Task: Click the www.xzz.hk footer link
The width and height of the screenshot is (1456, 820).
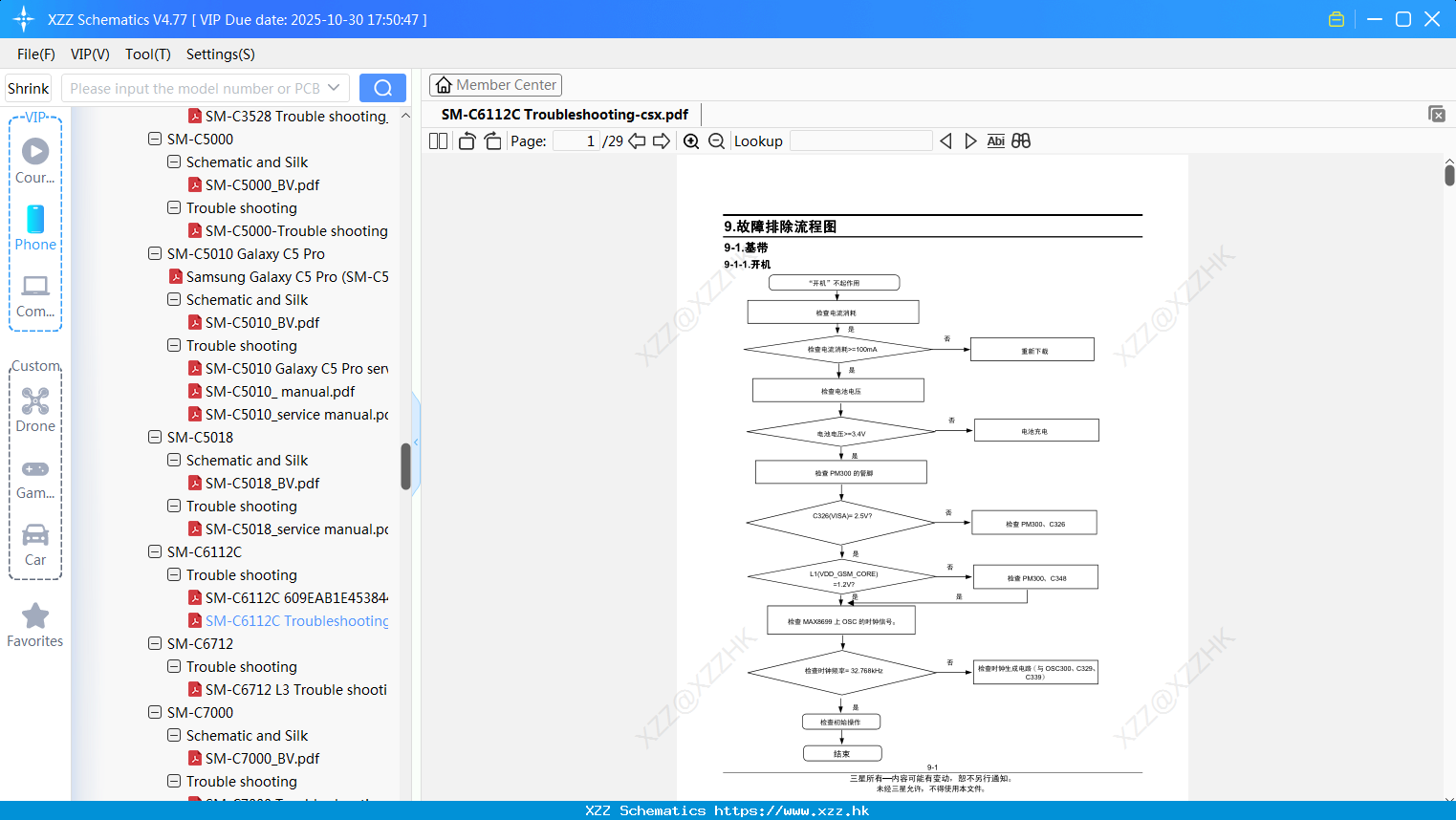Action: [792, 810]
